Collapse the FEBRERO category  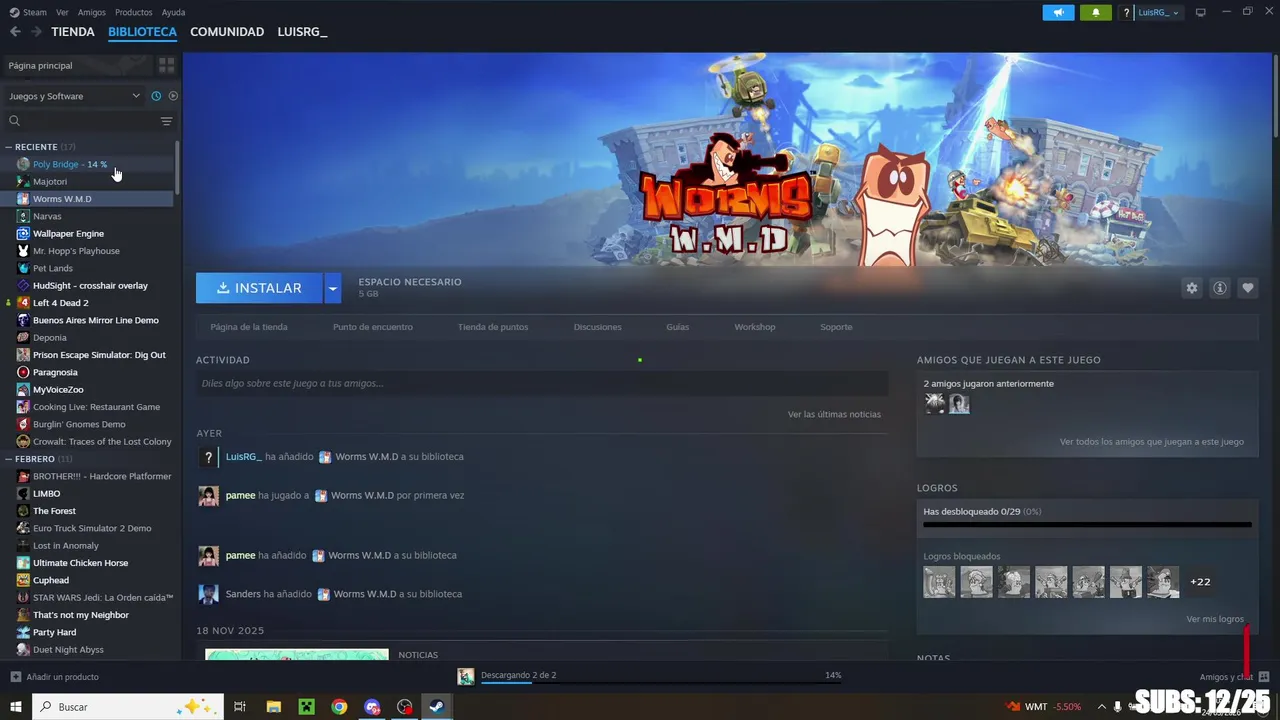[x=8, y=459]
